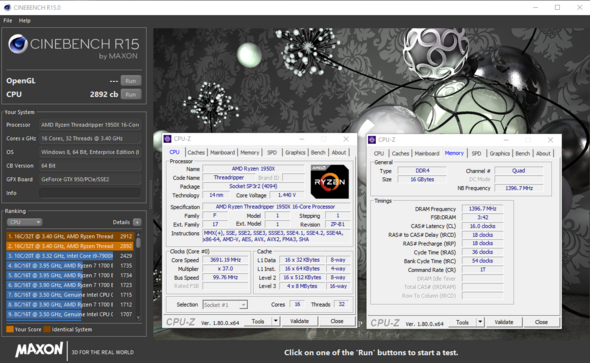Open the Socket #1 selection dropdown
Image resolution: width=590 pixels, height=363 pixels.
tap(225, 305)
